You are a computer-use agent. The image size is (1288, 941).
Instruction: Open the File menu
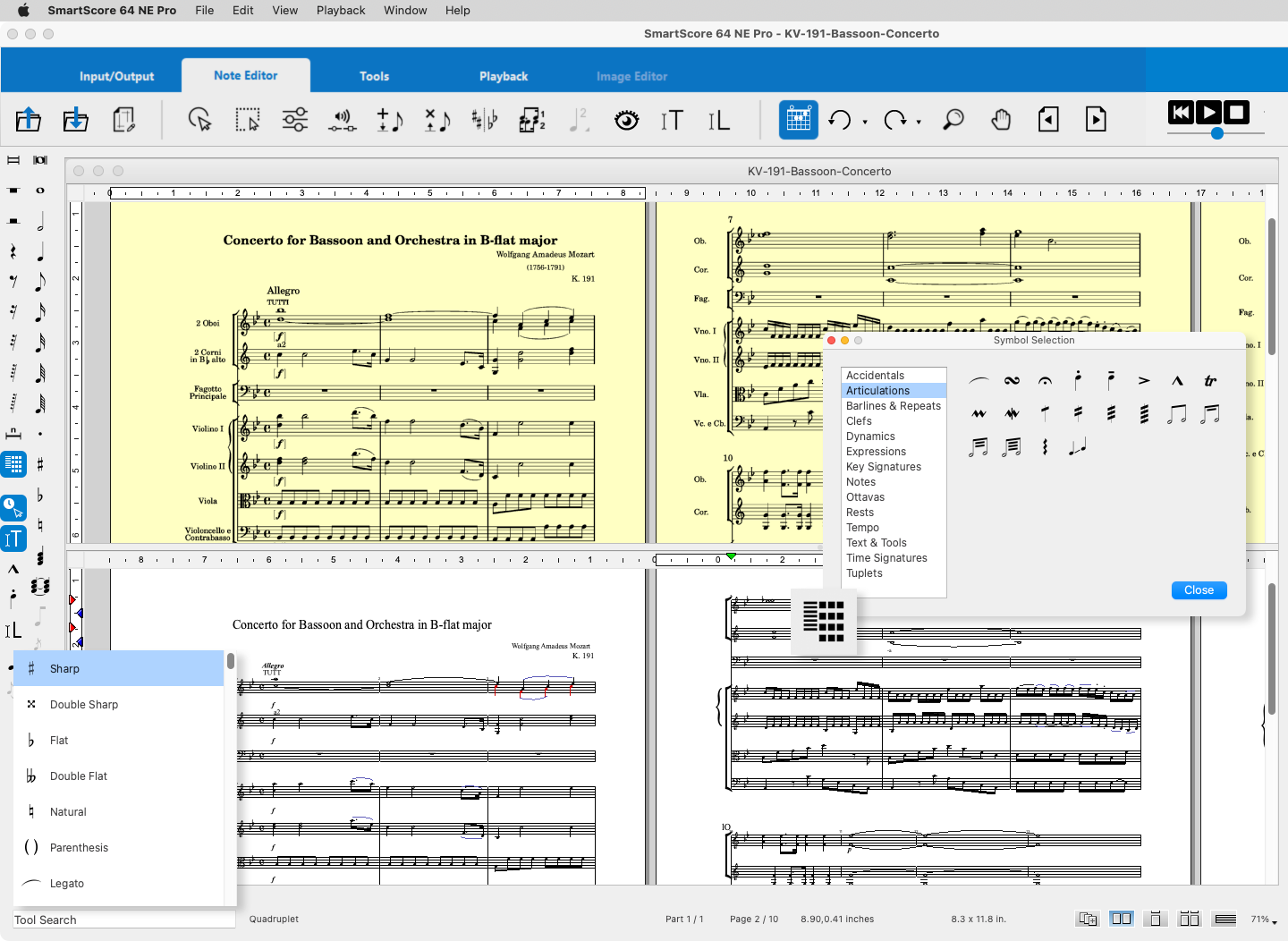click(x=205, y=10)
